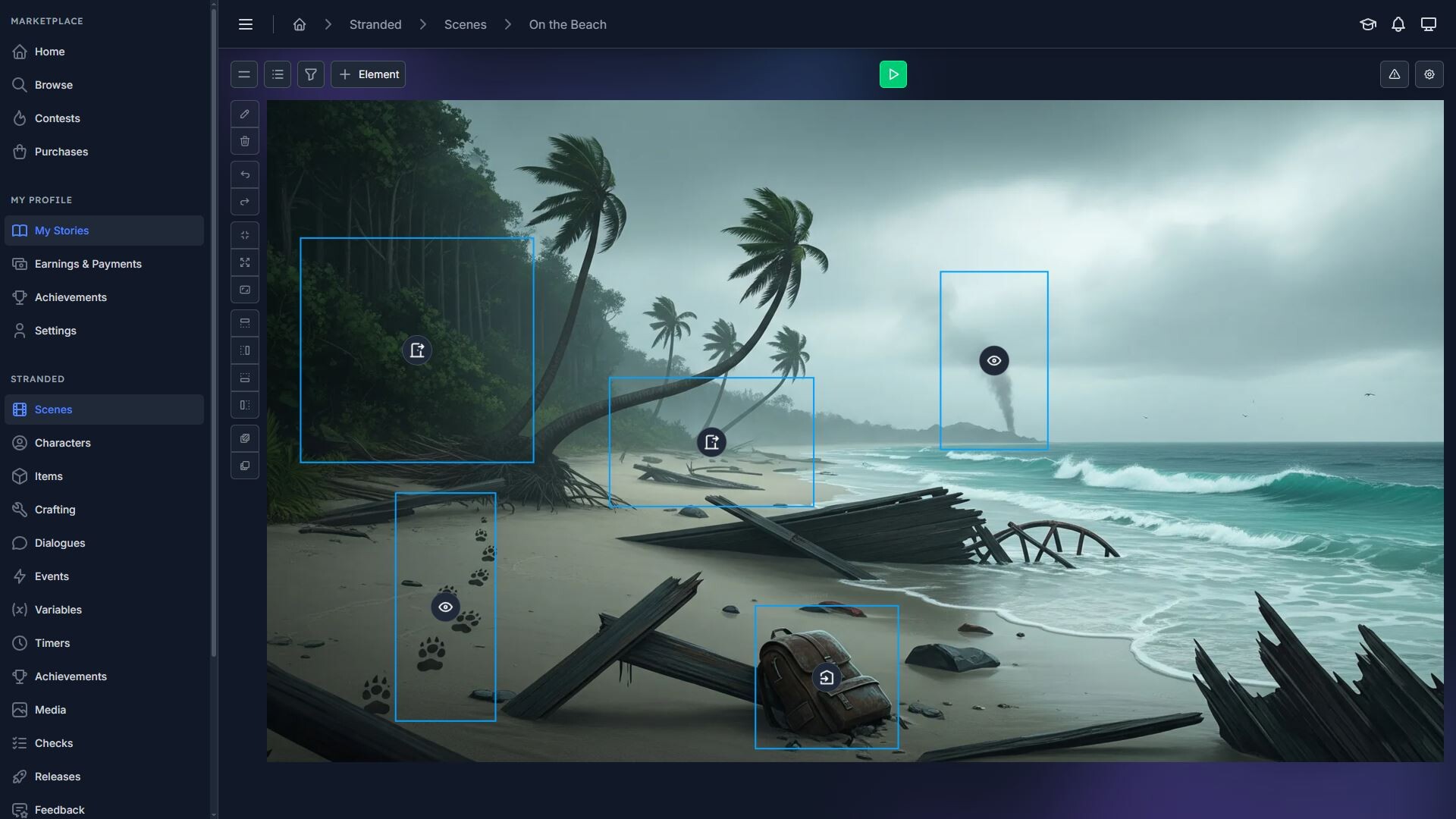The height and width of the screenshot is (819, 1456).
Task: Open the filter options for scene elements
Action: (310, 74)
